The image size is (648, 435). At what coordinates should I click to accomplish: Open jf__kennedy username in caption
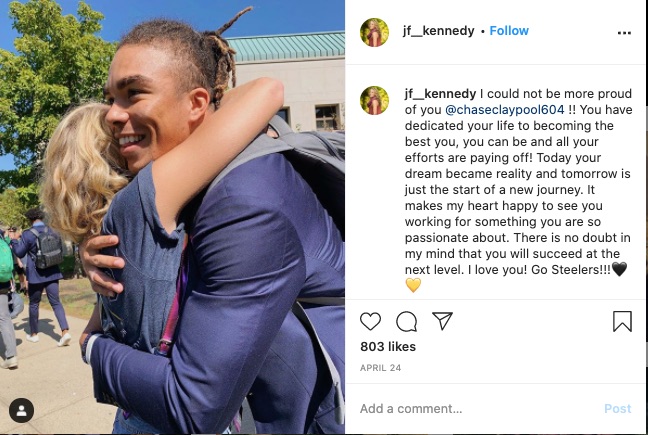click(440, 94)
